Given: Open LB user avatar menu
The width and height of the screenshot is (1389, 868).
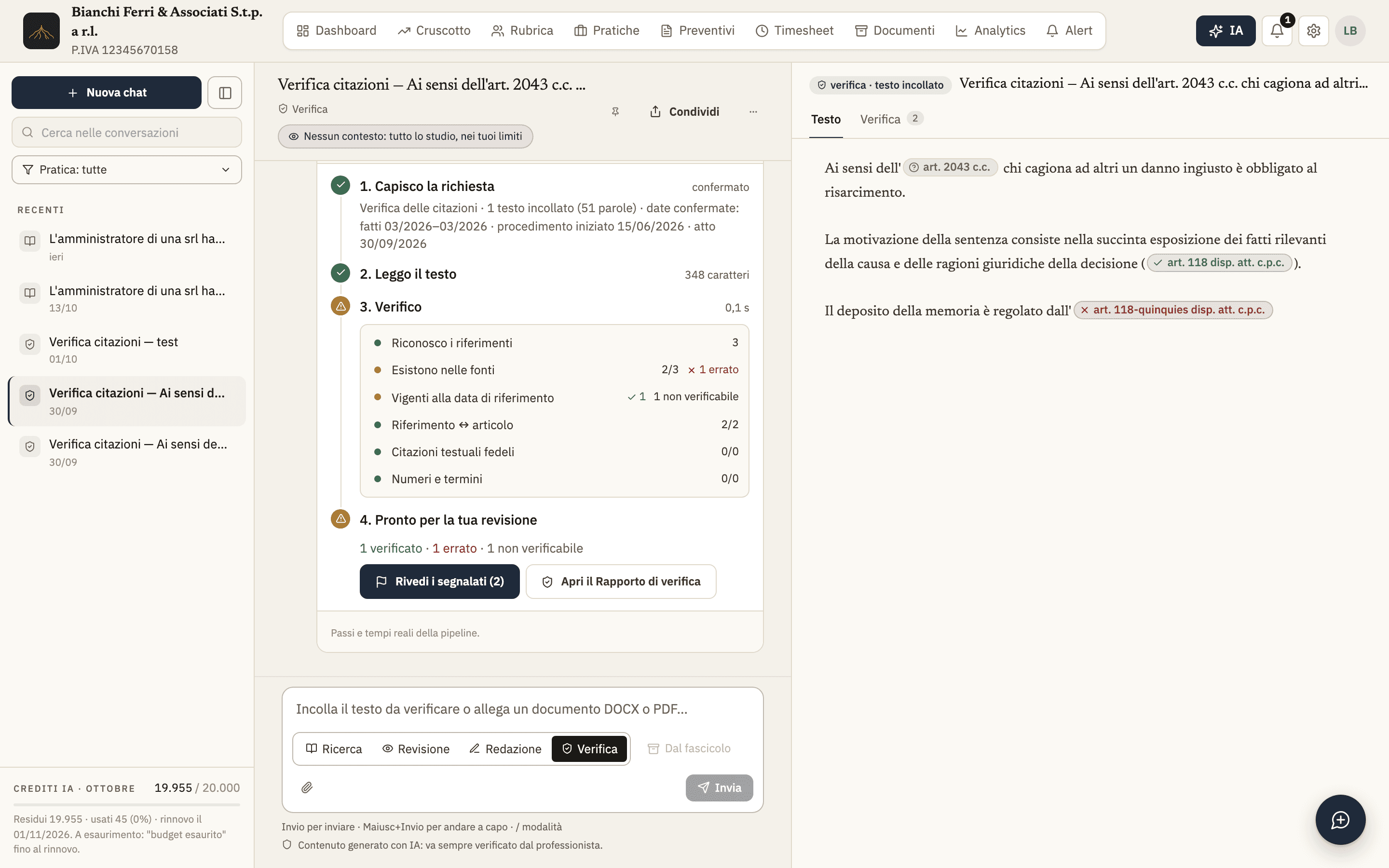Looking at the screenshot, I should pyautogui.click(x=1350, y=31).
